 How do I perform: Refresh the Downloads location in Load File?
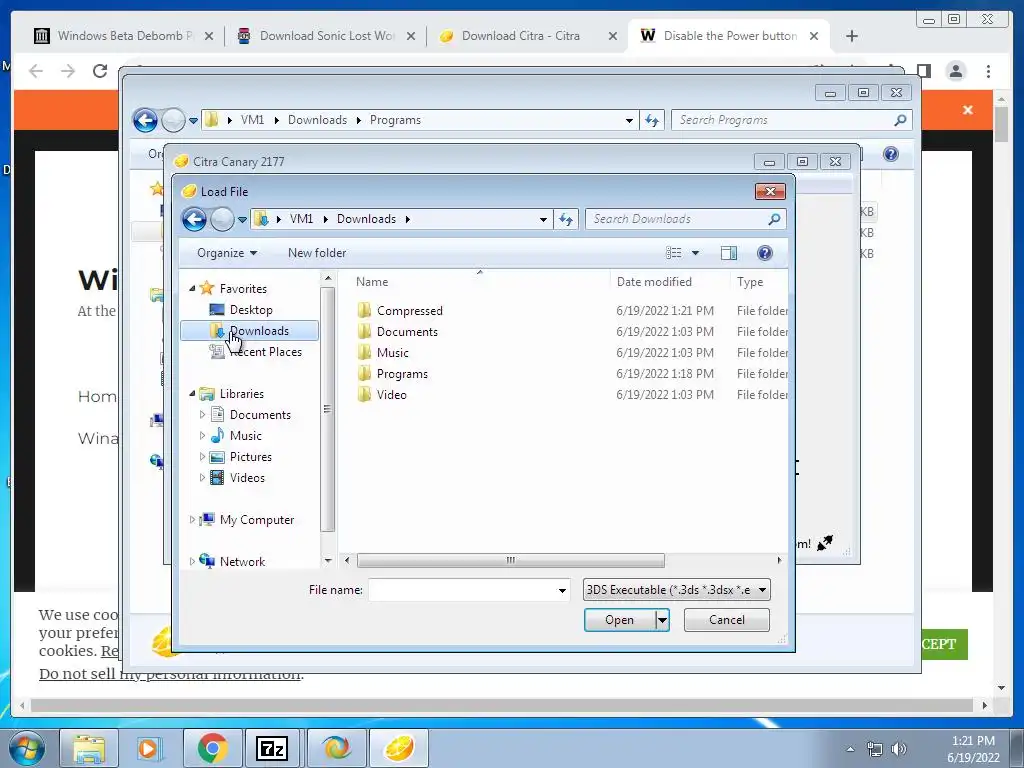(566, 219)
